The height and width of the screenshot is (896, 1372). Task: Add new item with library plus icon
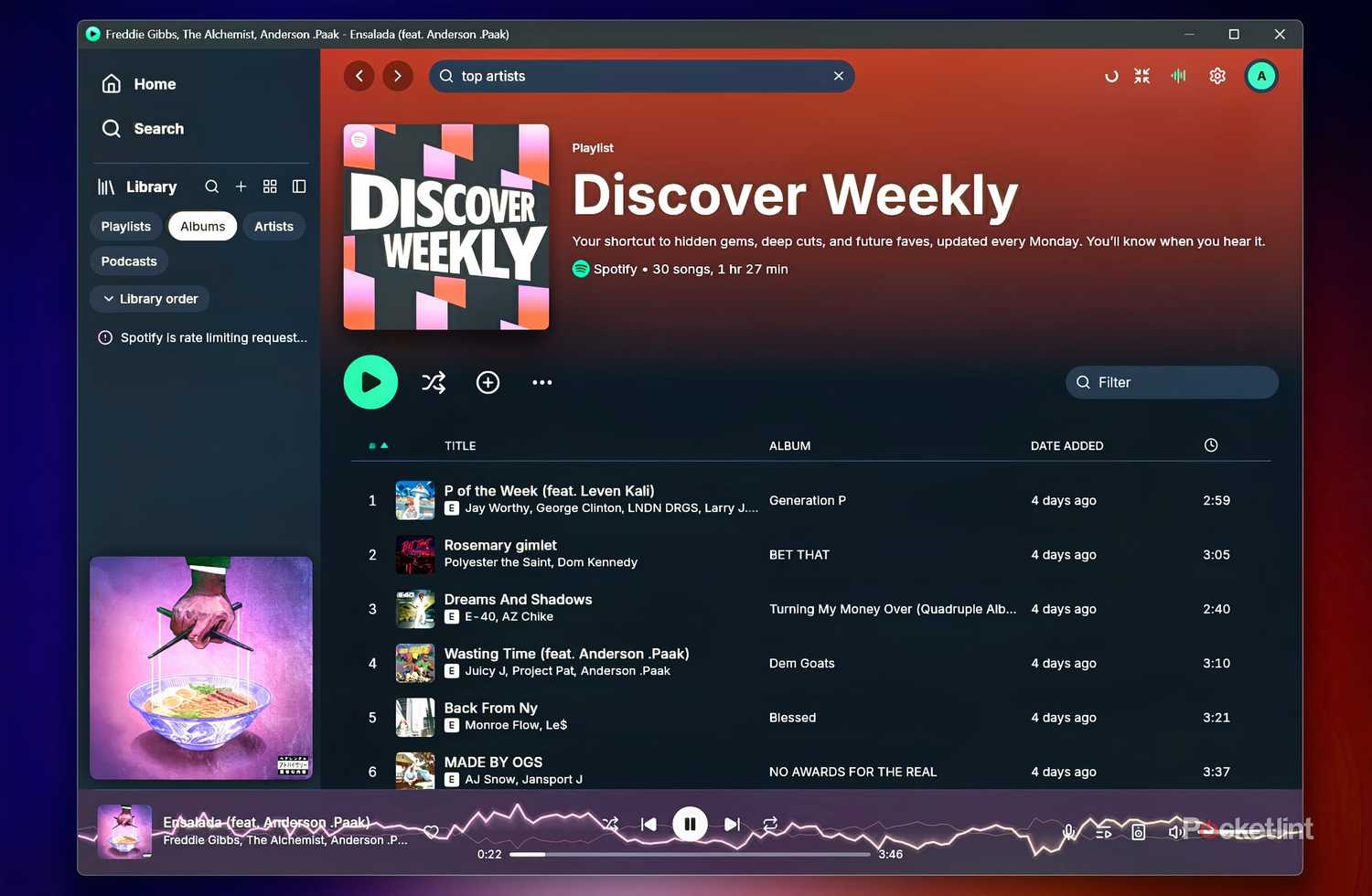tap(241, 187)
